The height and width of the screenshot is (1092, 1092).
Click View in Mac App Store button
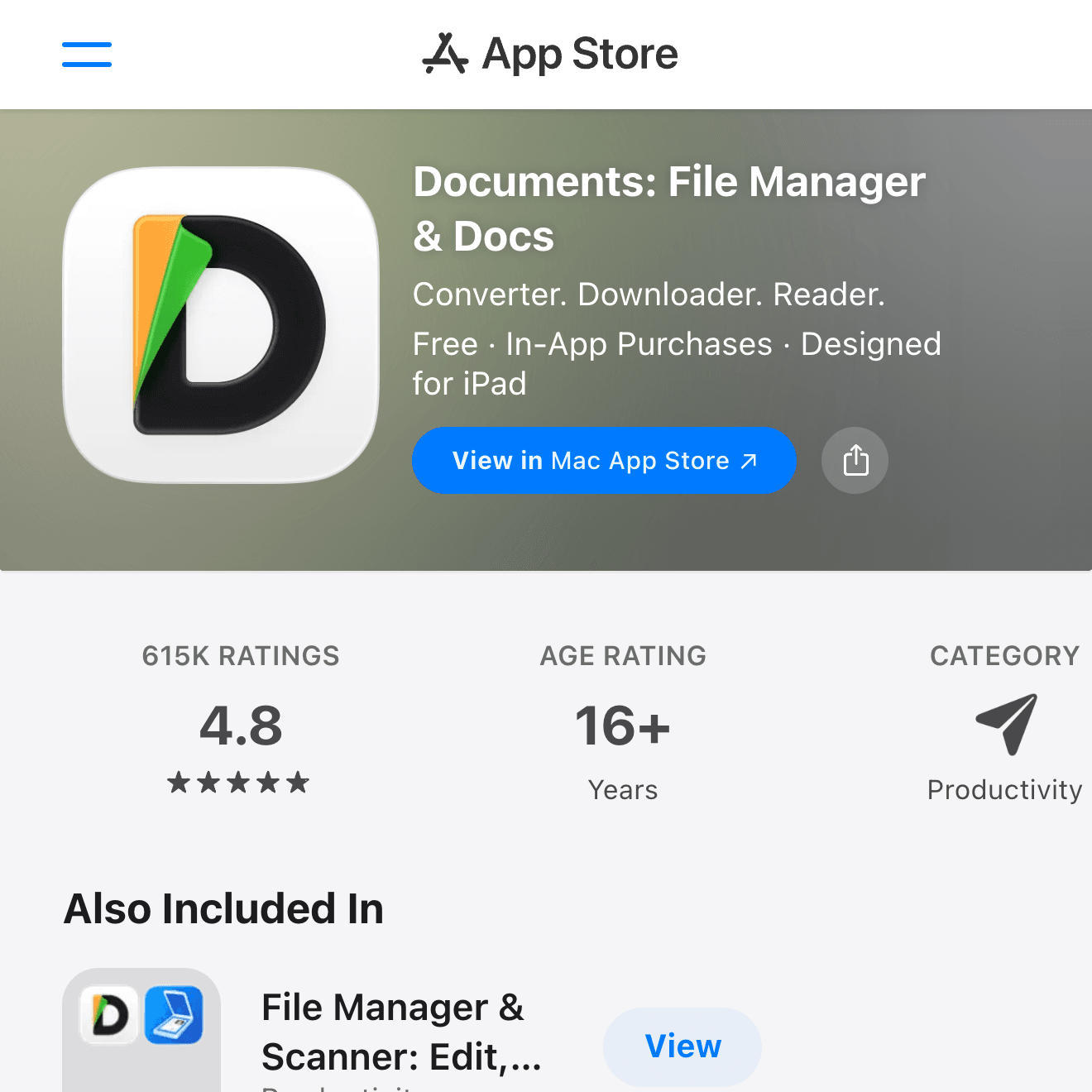pyautogui.click(x=604, y=460)
